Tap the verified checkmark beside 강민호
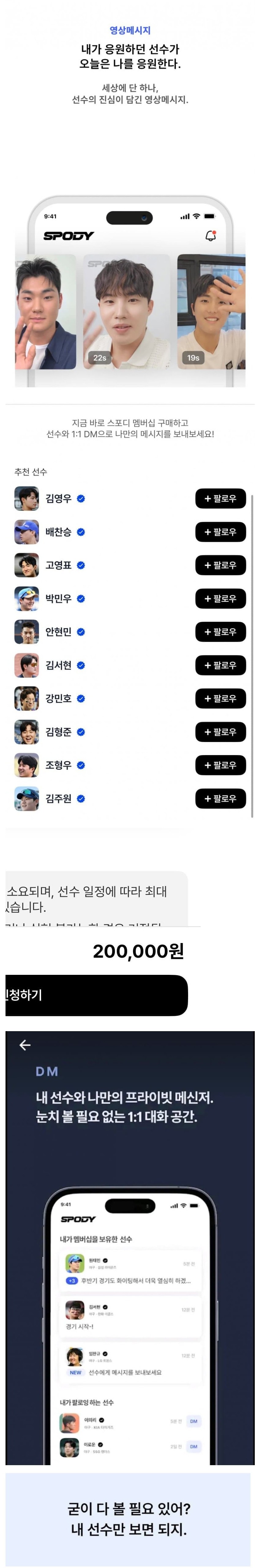 click(81, 699)
